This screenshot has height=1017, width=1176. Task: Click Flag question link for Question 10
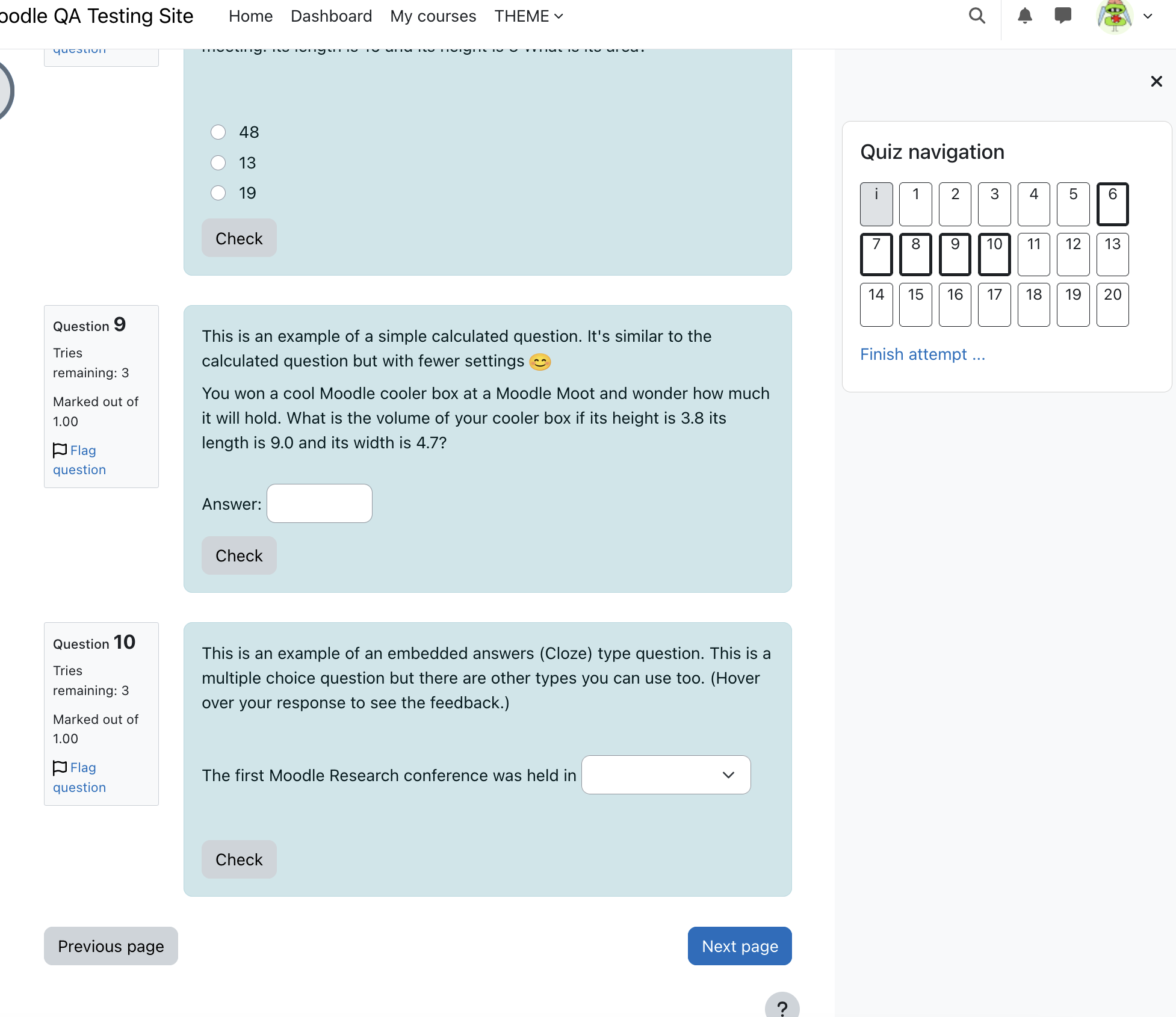click(x=79, y=777)
